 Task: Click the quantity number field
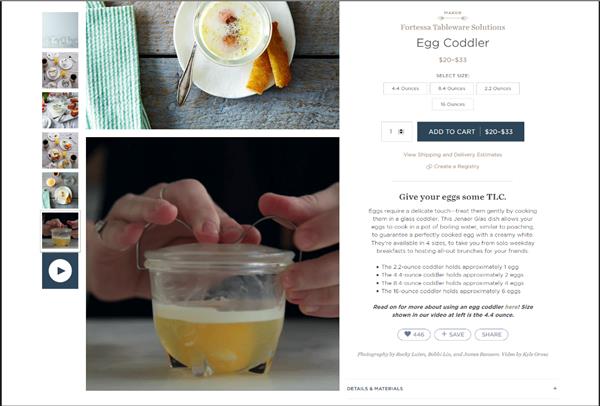coord(396,132)
